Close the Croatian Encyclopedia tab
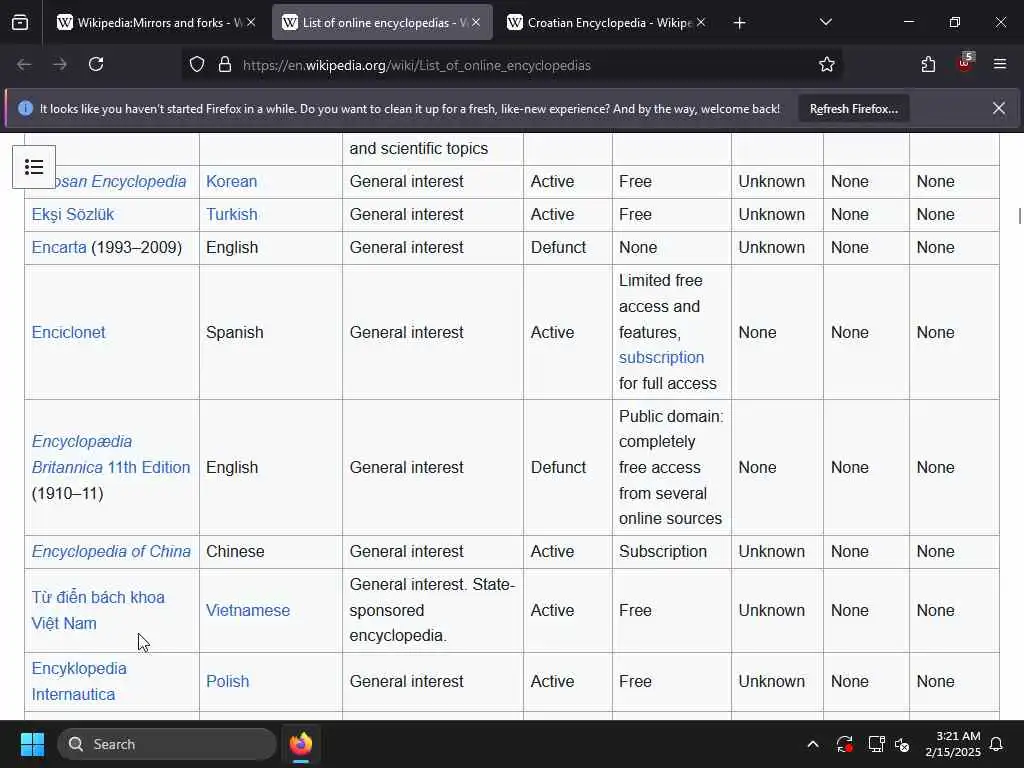Screen dimensions: 1024x768 coord(701,23)
